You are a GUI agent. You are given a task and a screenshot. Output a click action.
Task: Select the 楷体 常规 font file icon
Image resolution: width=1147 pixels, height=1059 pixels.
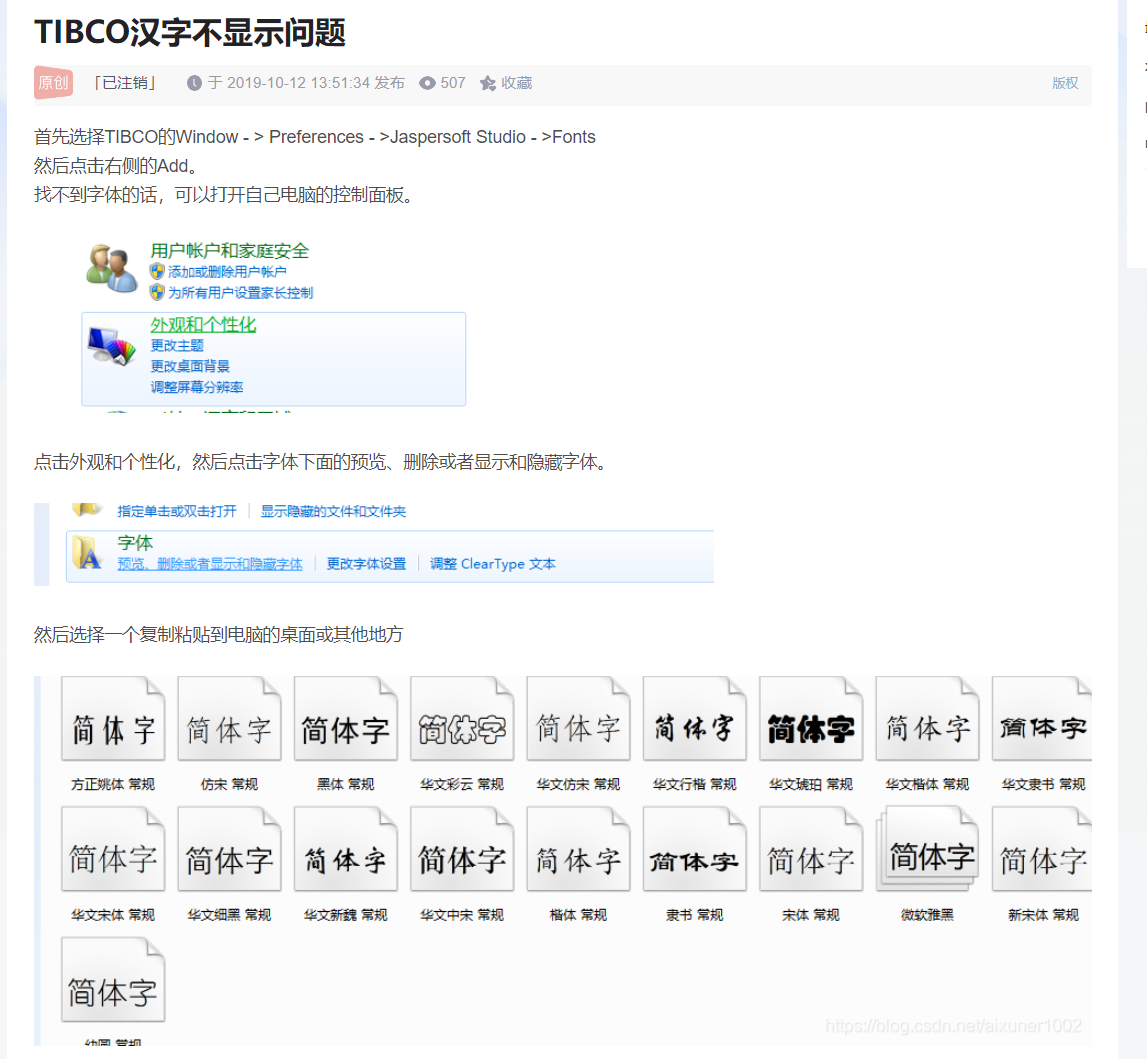pyautogui.click(x=579, y=849)
